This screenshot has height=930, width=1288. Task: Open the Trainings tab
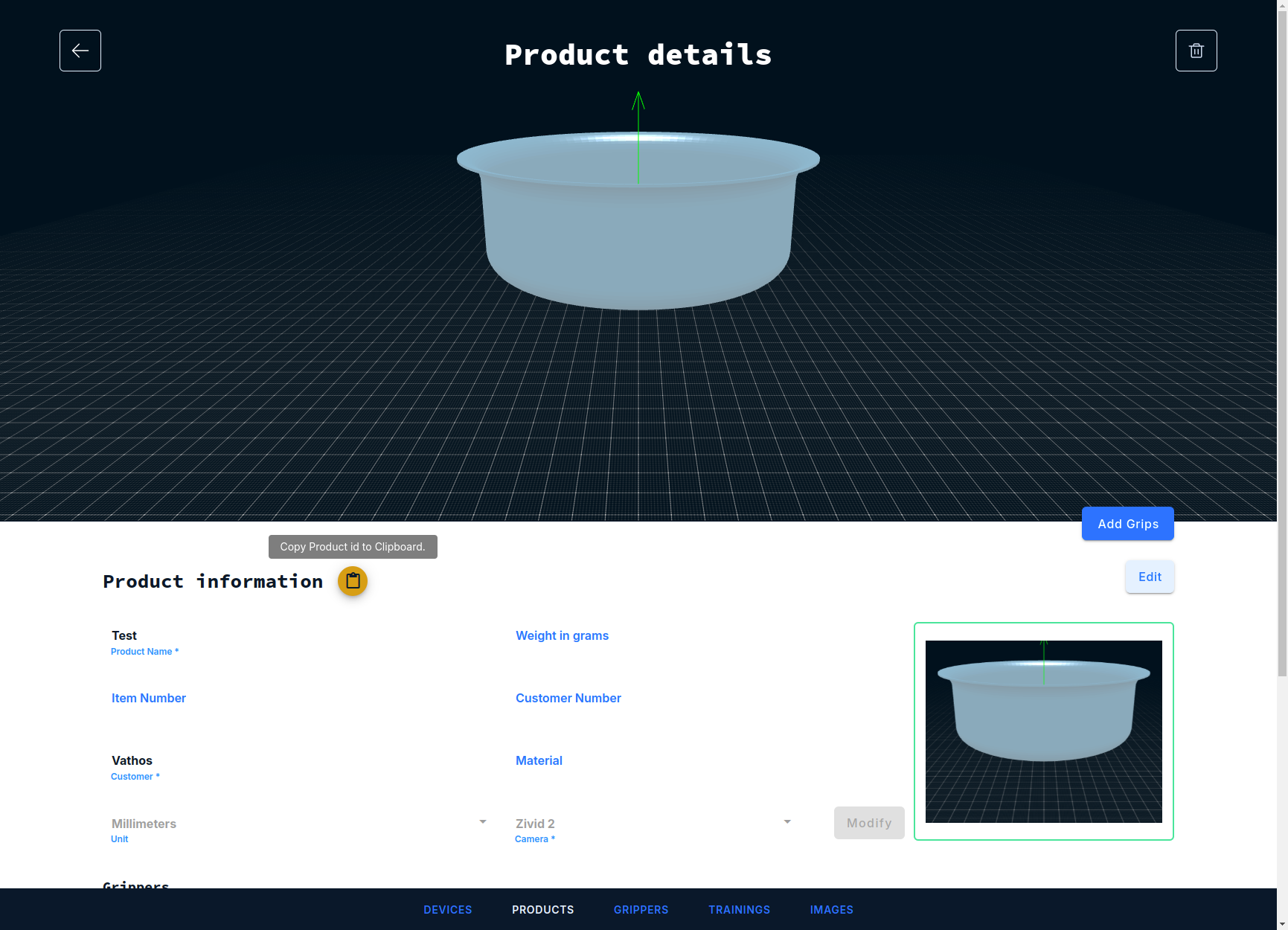(x=739, y=910)
